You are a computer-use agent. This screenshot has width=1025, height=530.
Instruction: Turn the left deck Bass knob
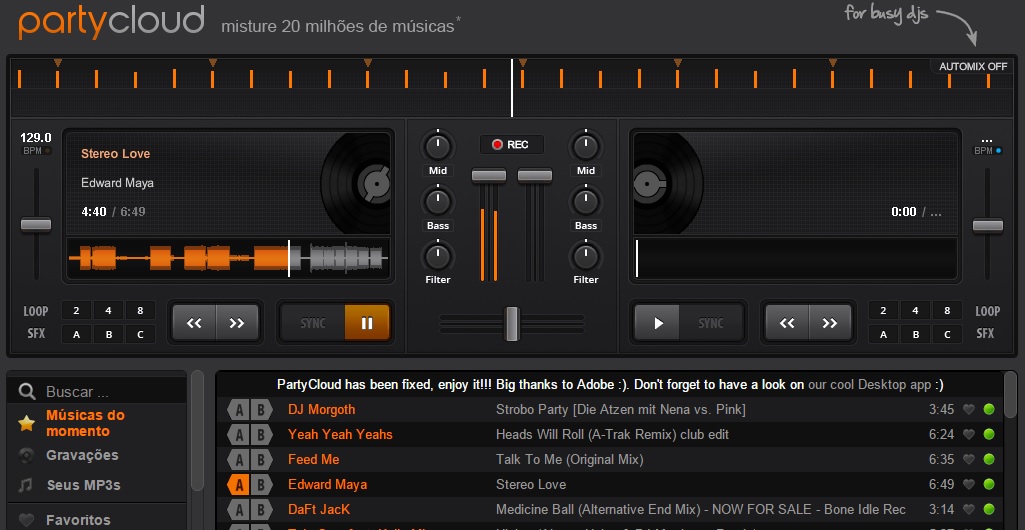tap(438, 202)
